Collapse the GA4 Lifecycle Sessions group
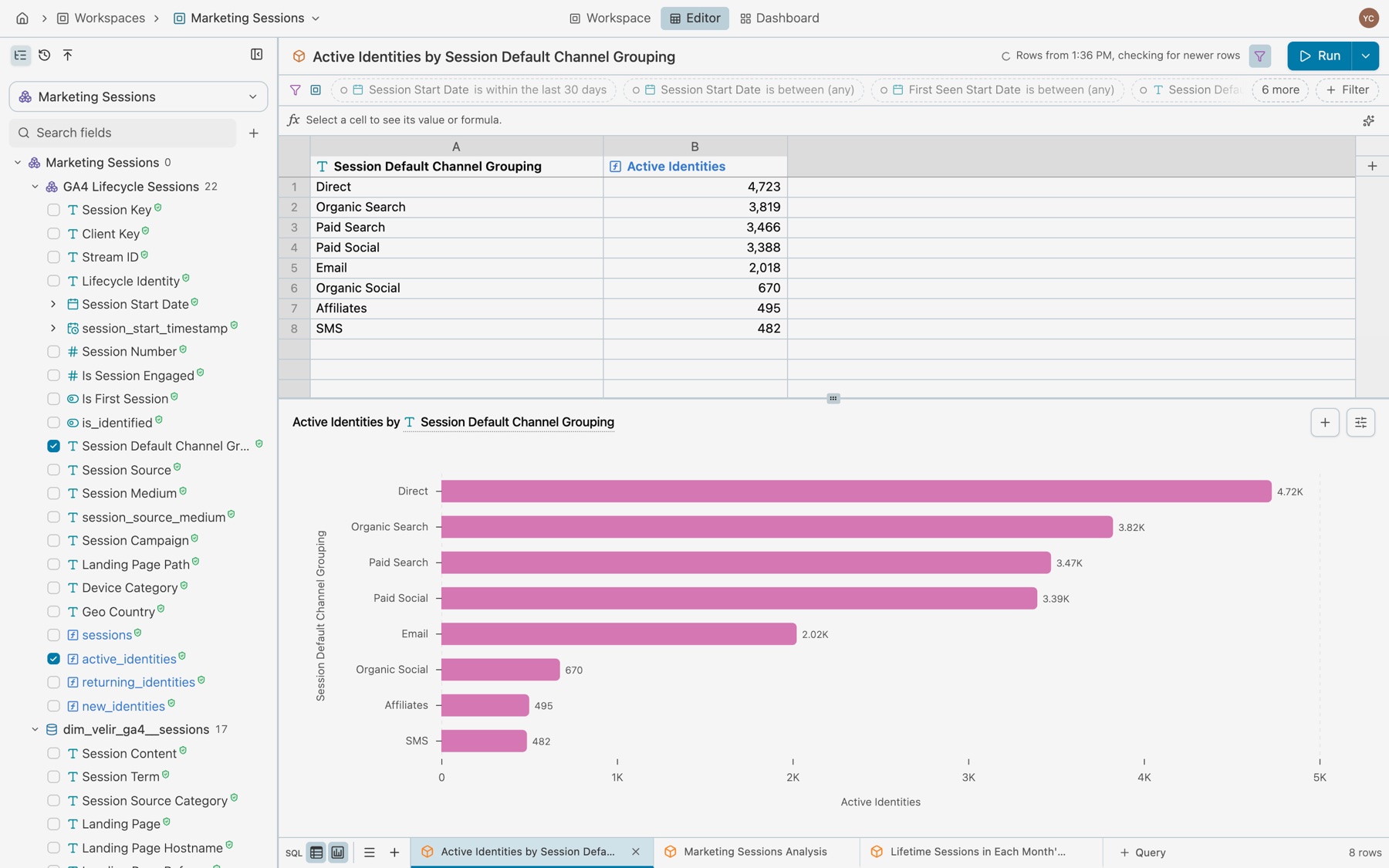The image size is (1389, 868). click(35, 187)
